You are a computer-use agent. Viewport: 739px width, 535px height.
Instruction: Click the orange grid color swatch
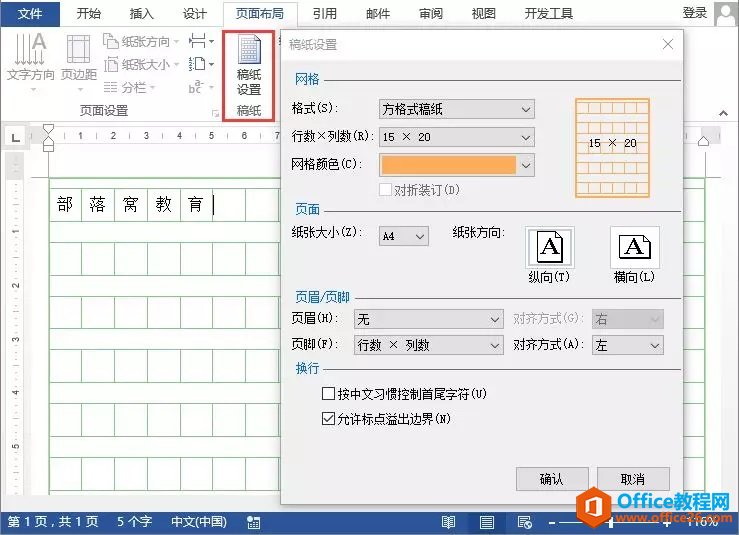point(449,165)
